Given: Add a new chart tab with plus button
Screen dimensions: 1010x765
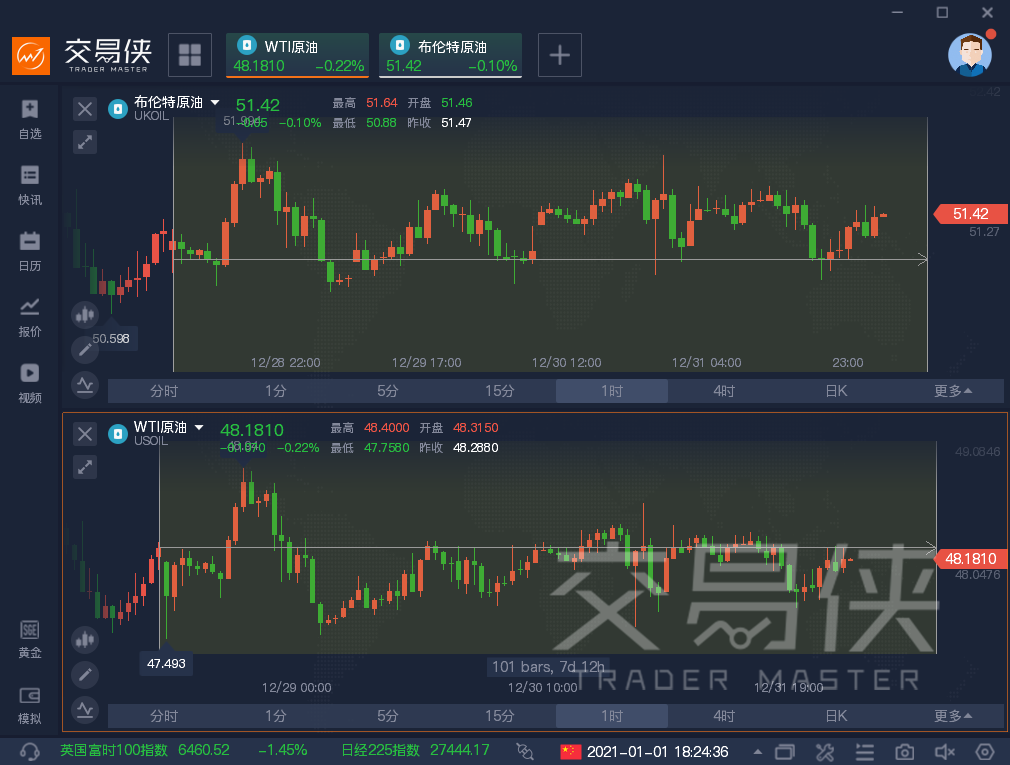Looking at the screenshot, I should [x=560, y=55].
